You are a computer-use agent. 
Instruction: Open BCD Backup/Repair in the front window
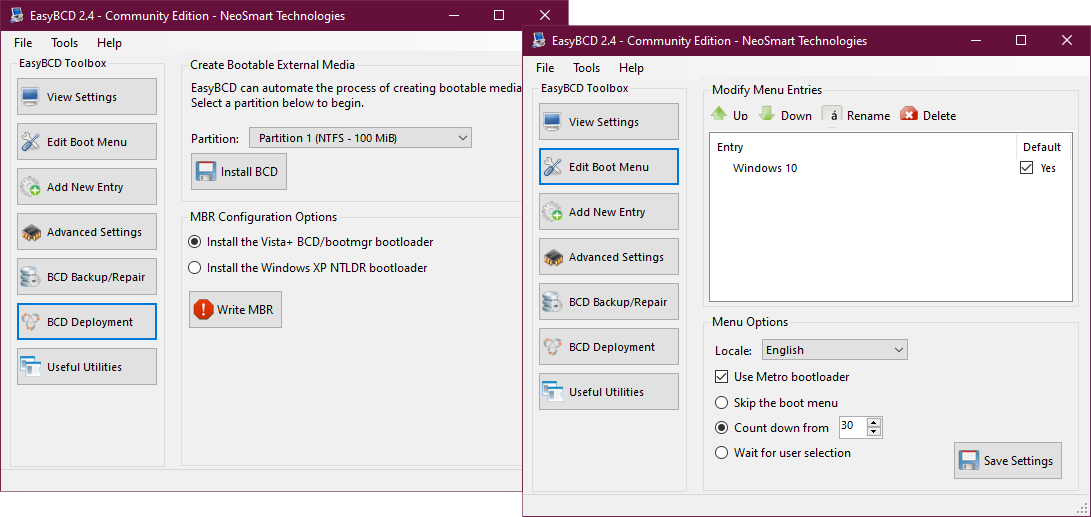click(x=609, y=302)
